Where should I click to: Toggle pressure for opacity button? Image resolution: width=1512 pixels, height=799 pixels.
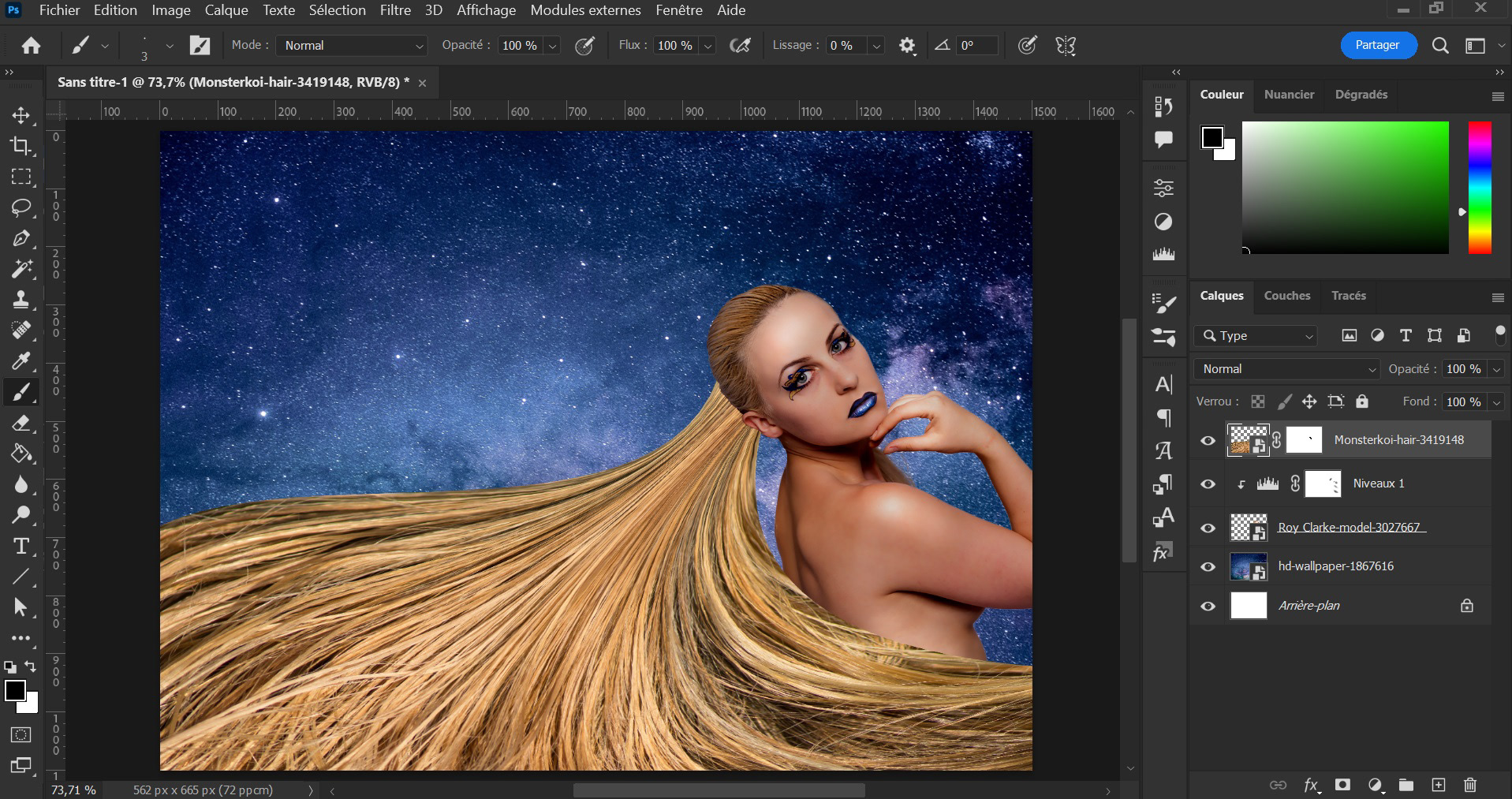(x=584, y=46)
